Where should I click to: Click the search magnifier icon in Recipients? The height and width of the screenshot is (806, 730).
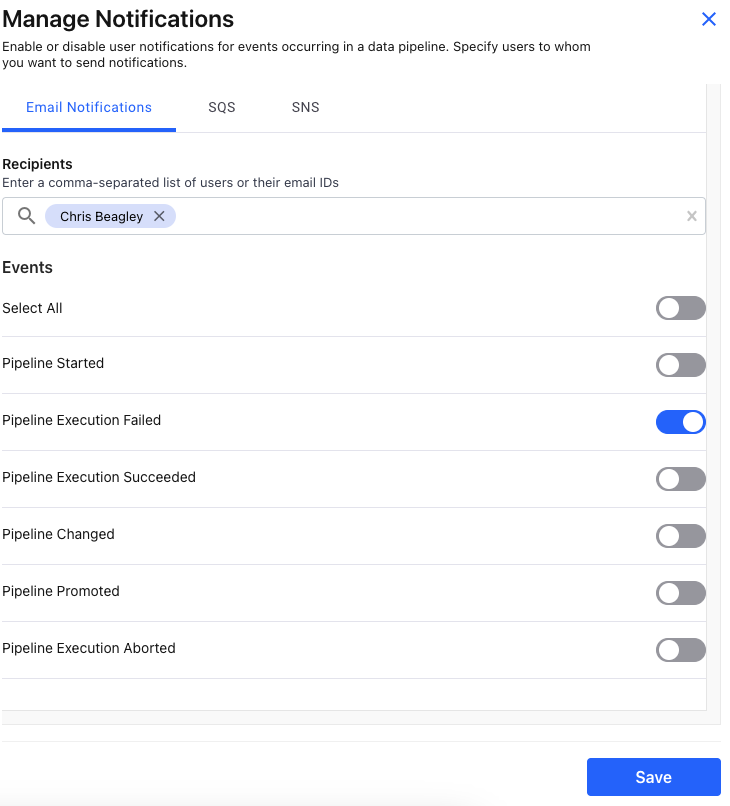point(27,216)
